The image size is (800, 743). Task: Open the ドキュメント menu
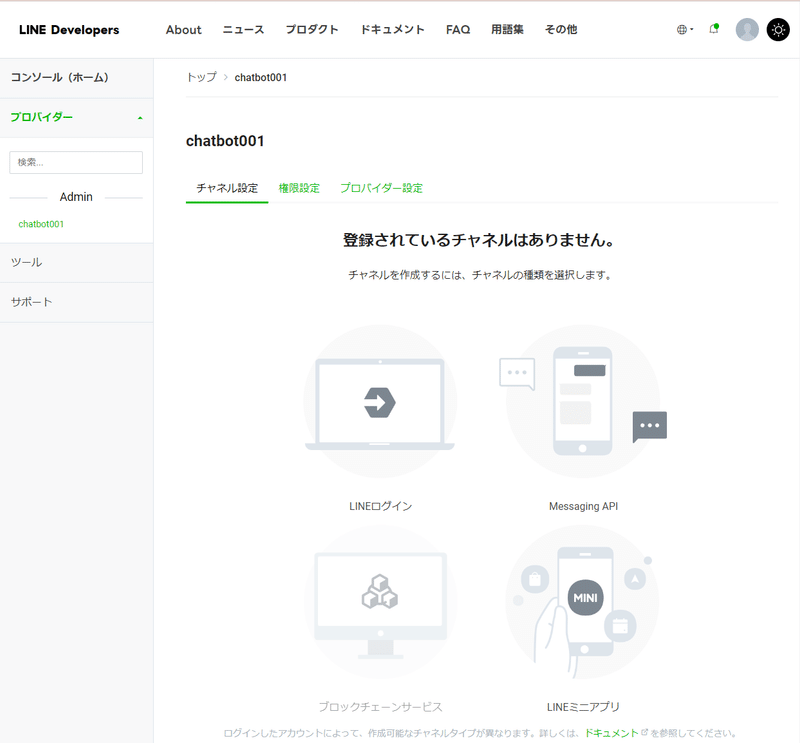pyautogui.click(x=392, y=30)
